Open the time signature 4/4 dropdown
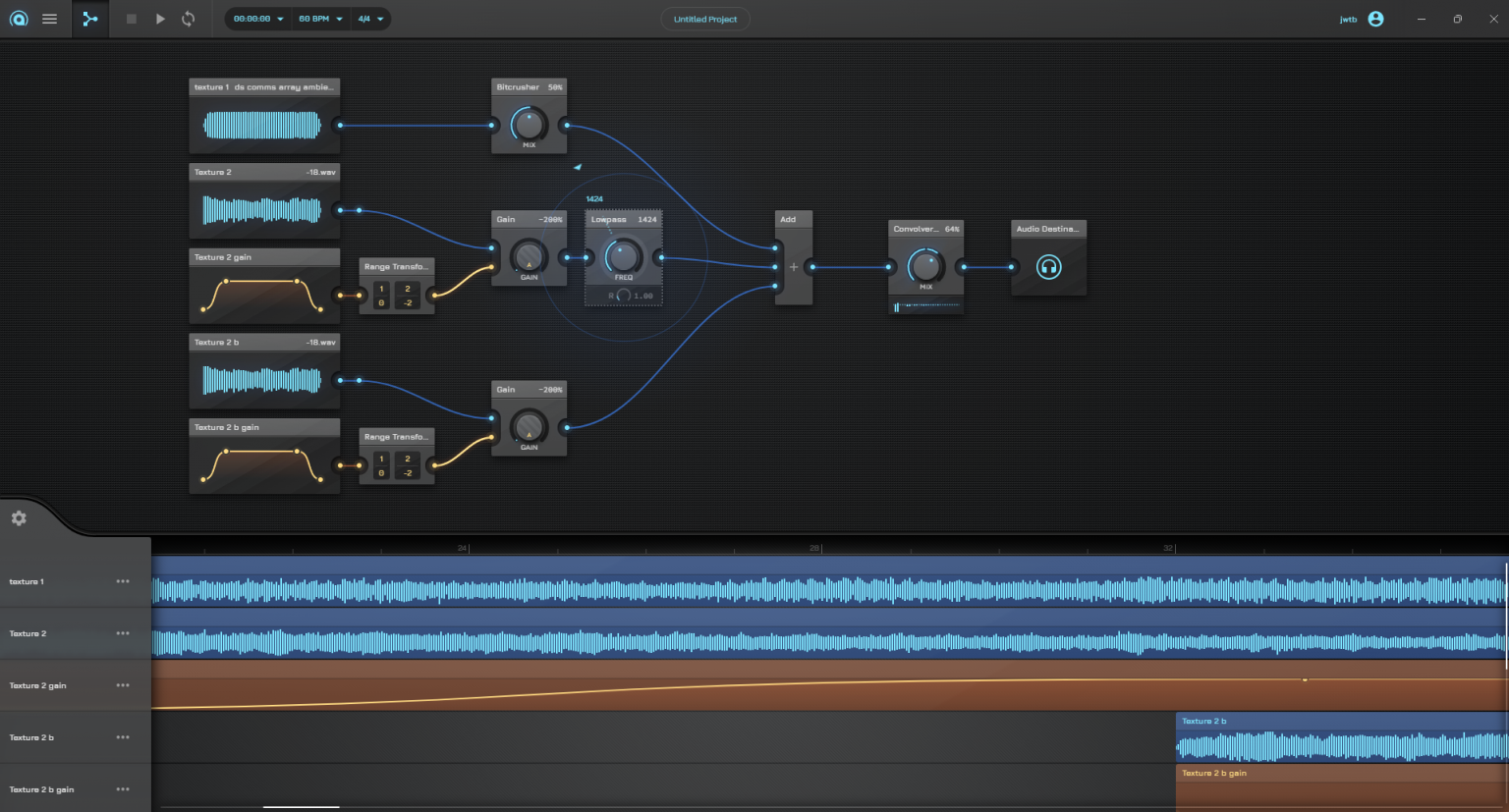 (370, 18)
